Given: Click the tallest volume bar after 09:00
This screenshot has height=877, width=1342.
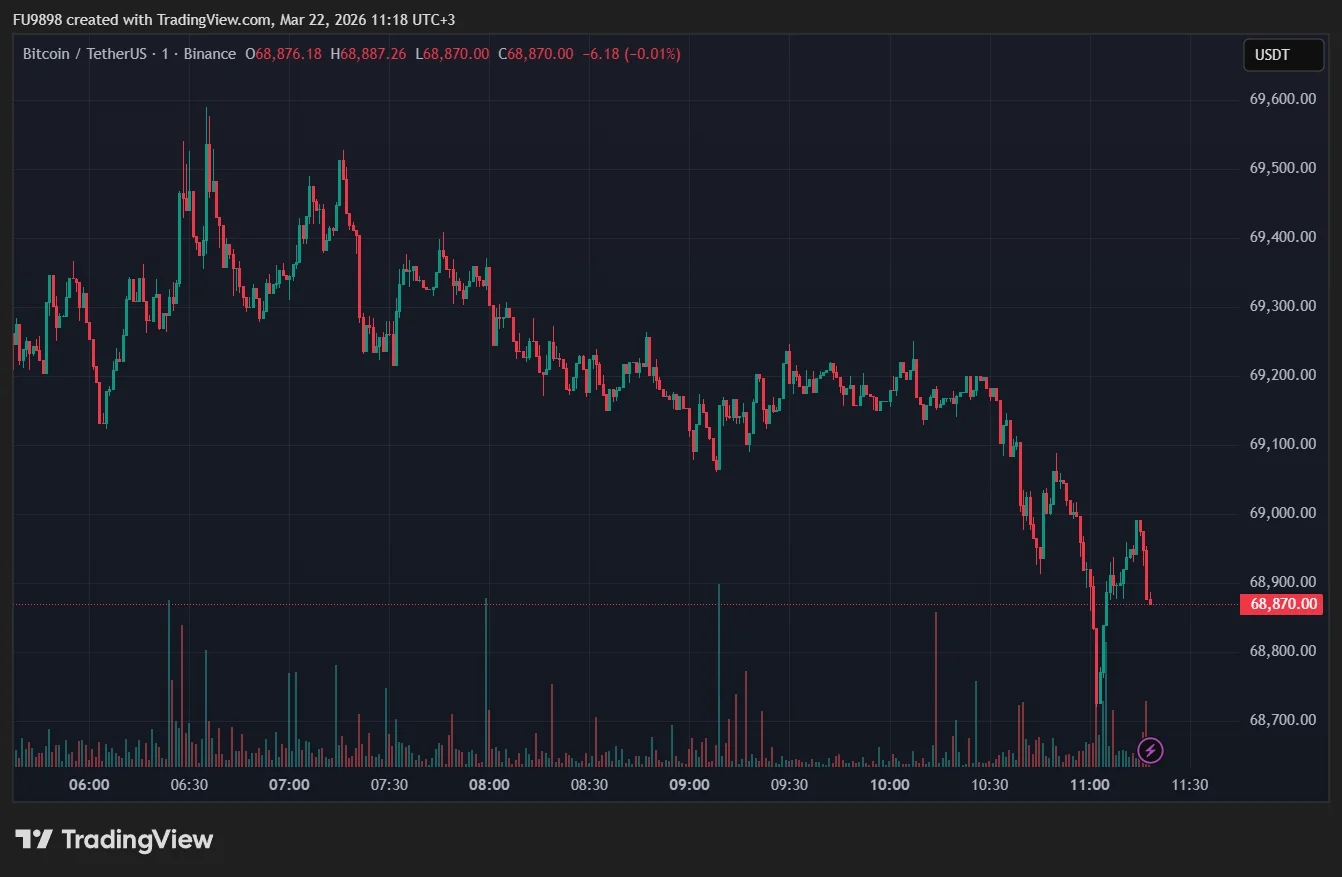Looking at the screenshot, I should (719, 680).
